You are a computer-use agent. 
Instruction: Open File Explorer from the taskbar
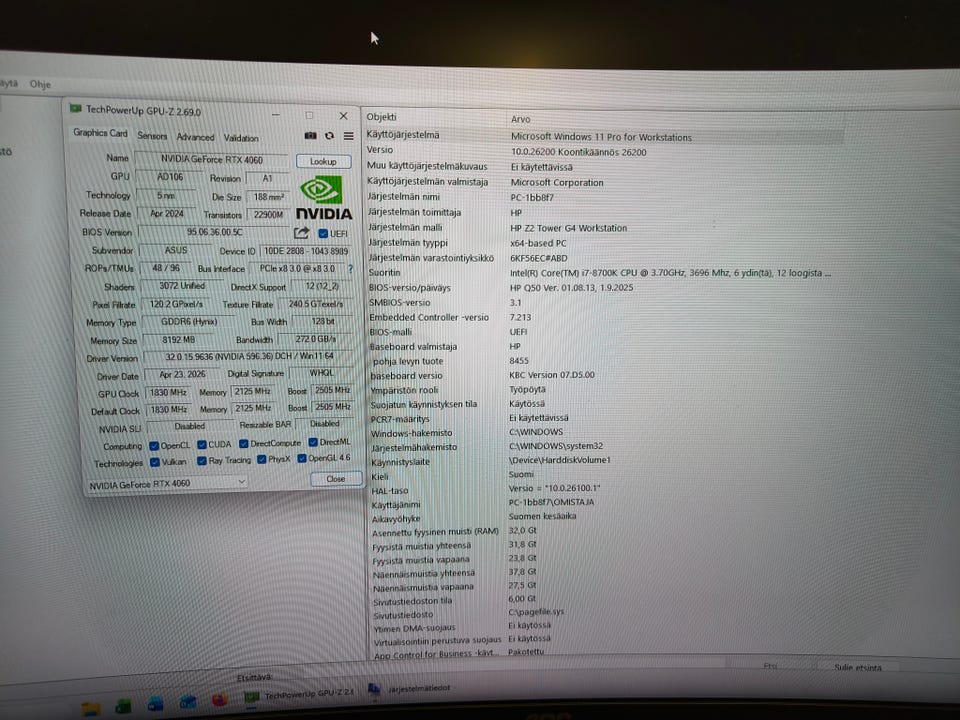pos(91,708)
